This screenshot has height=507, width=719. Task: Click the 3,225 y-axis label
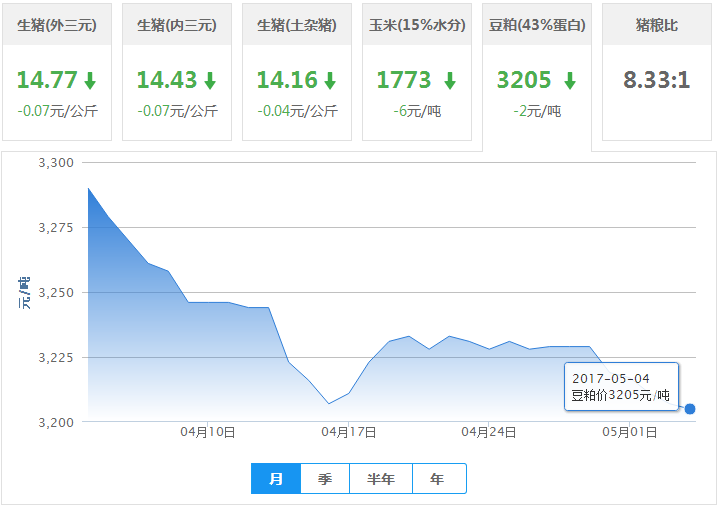56,358
